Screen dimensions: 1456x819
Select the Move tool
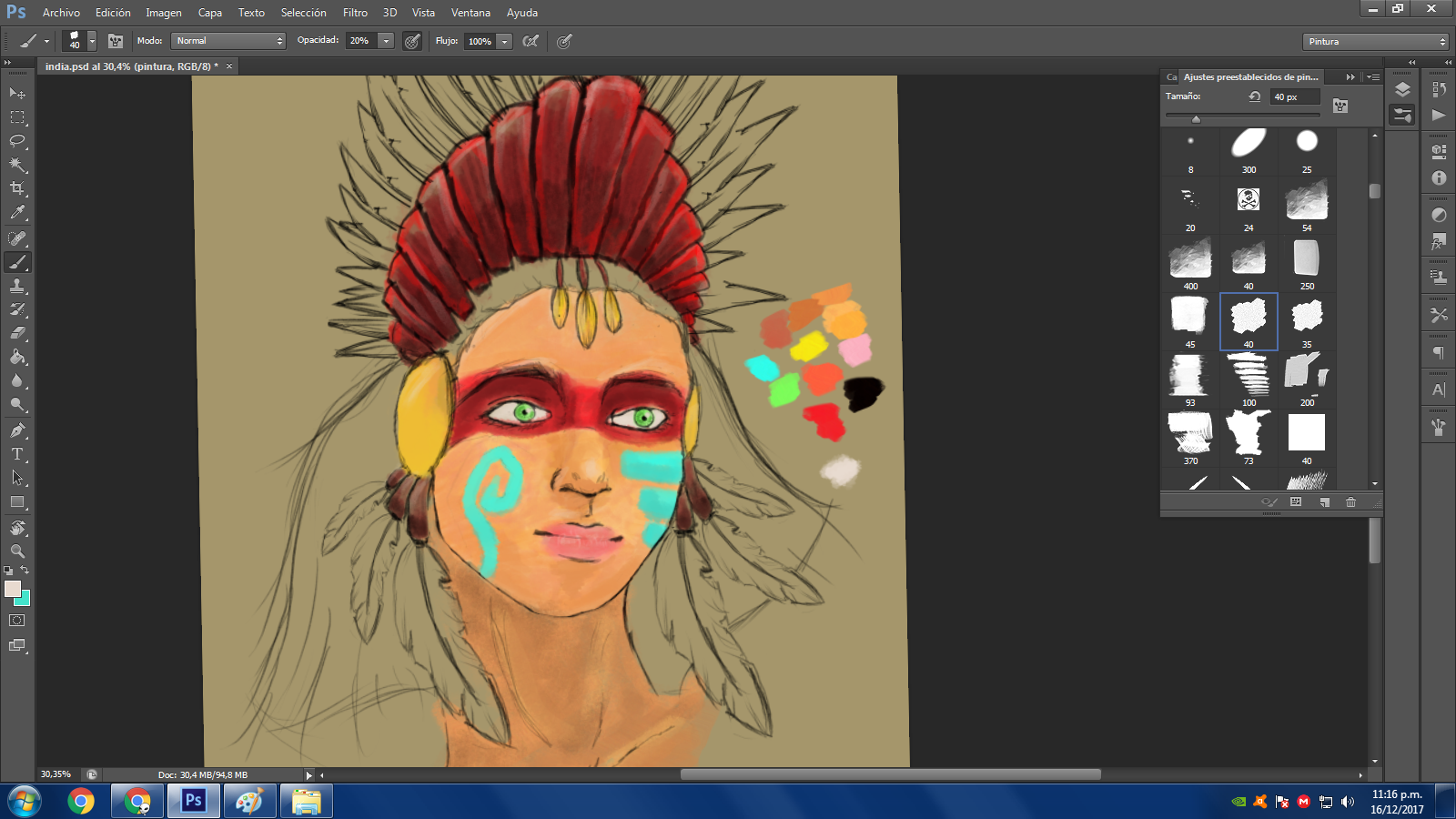tap(17, 93)
